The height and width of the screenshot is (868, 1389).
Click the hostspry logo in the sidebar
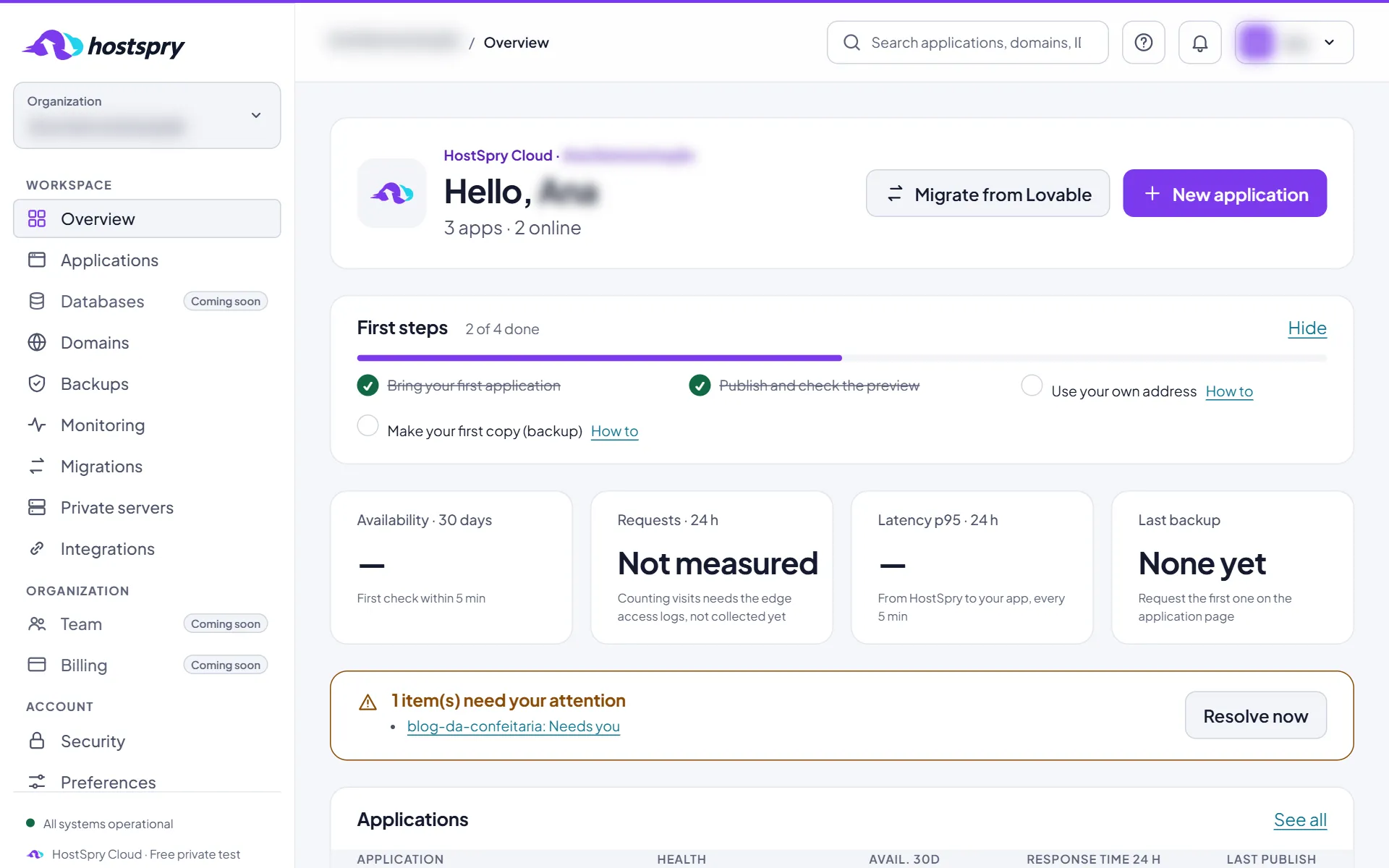[x=103, y=45]
